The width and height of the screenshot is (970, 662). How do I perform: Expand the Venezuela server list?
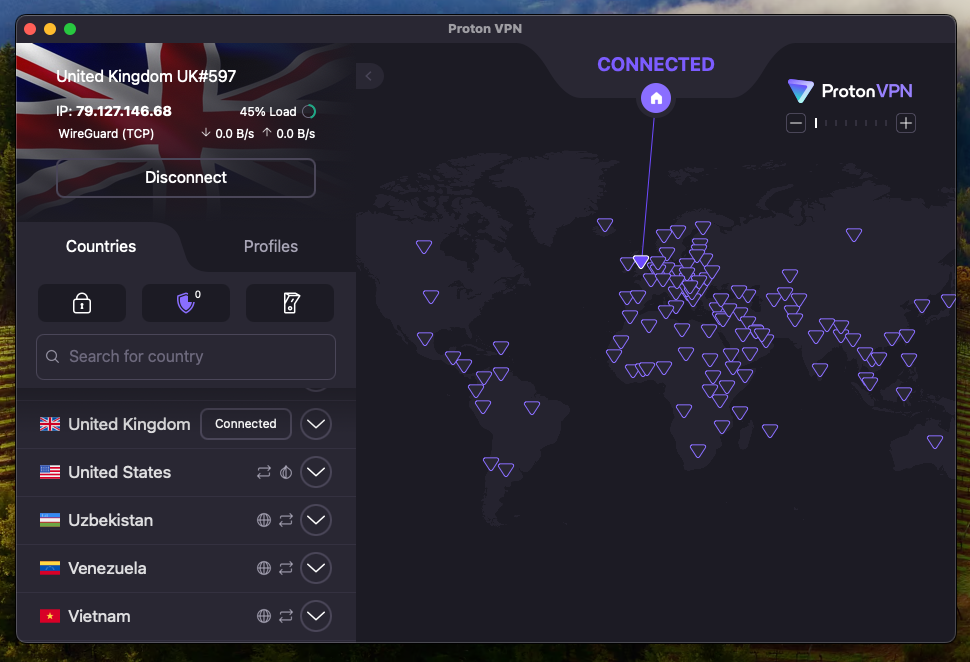pos(315,568)
